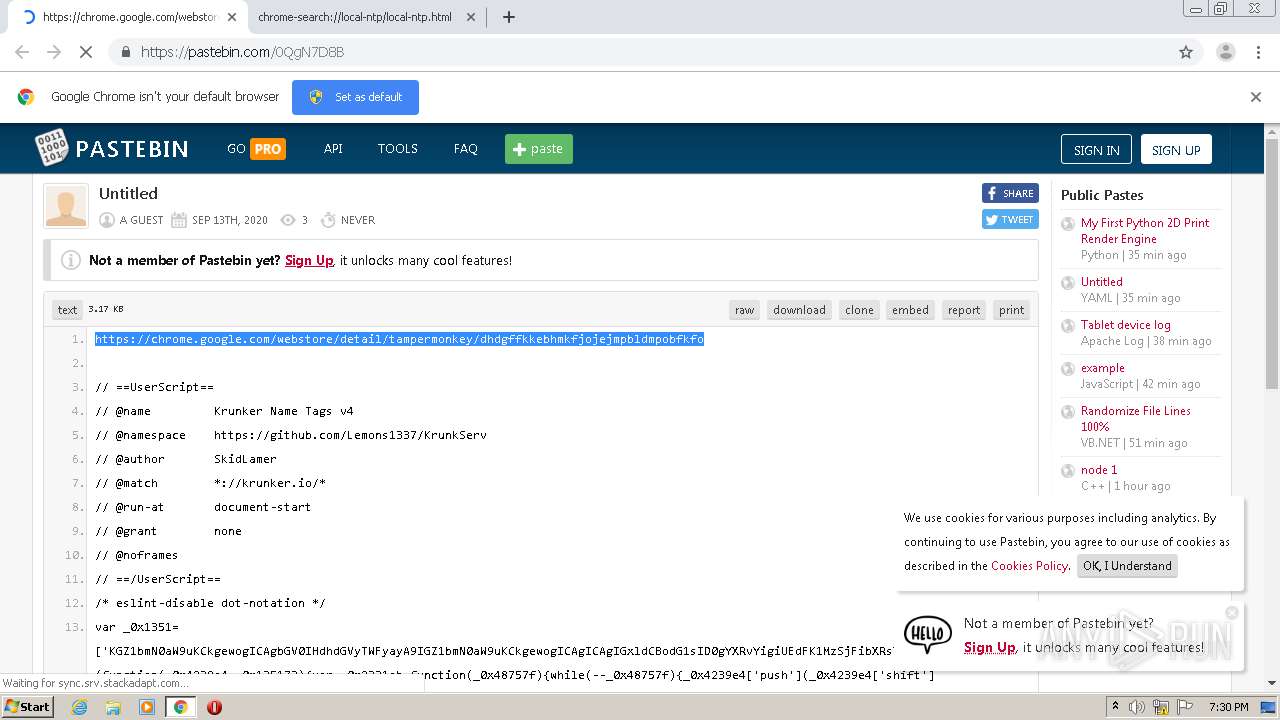Screen dimensions: 1280x720
Task: Click the text syntax label
Action: pos(67,310)
